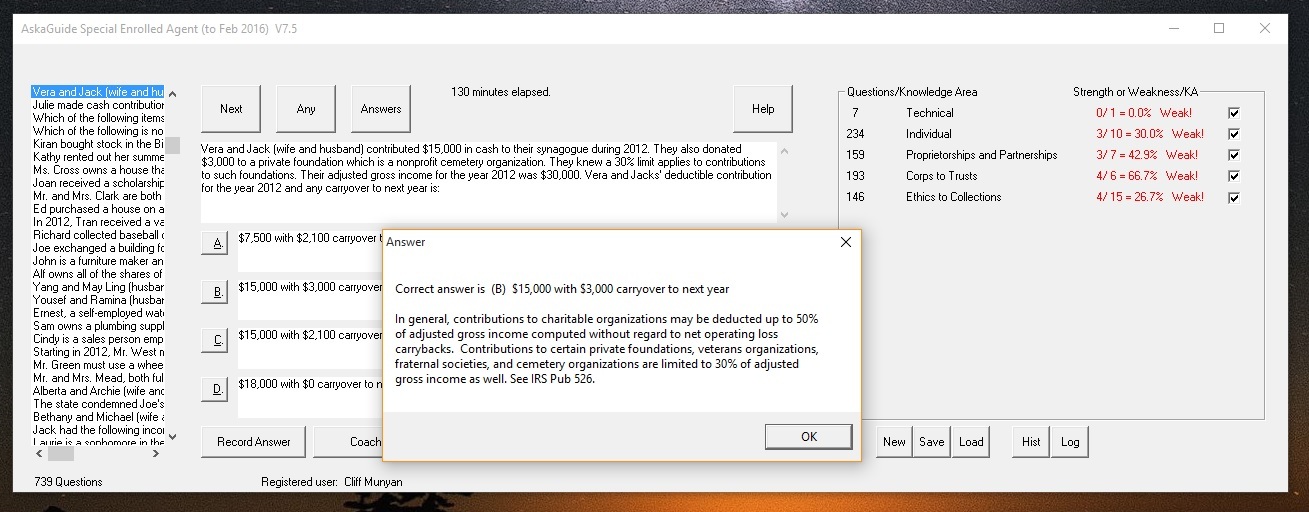Image resolution: width=1309 pixels, height=512 pixels.
Task: Select 'Julie made cash contribution' list item
Action: coord(98,105)
